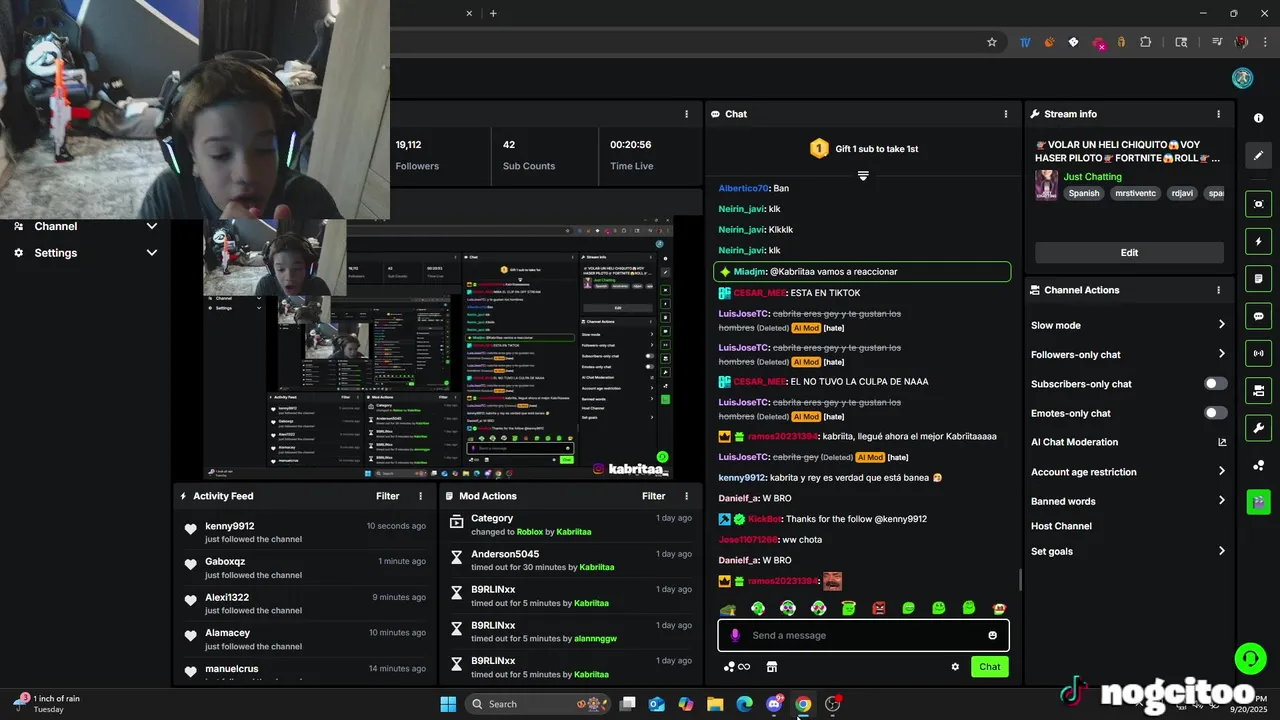Open Chrome media controls icon
The height and width of the screenshot is (720, 1280).
[x=1217, y=42]
